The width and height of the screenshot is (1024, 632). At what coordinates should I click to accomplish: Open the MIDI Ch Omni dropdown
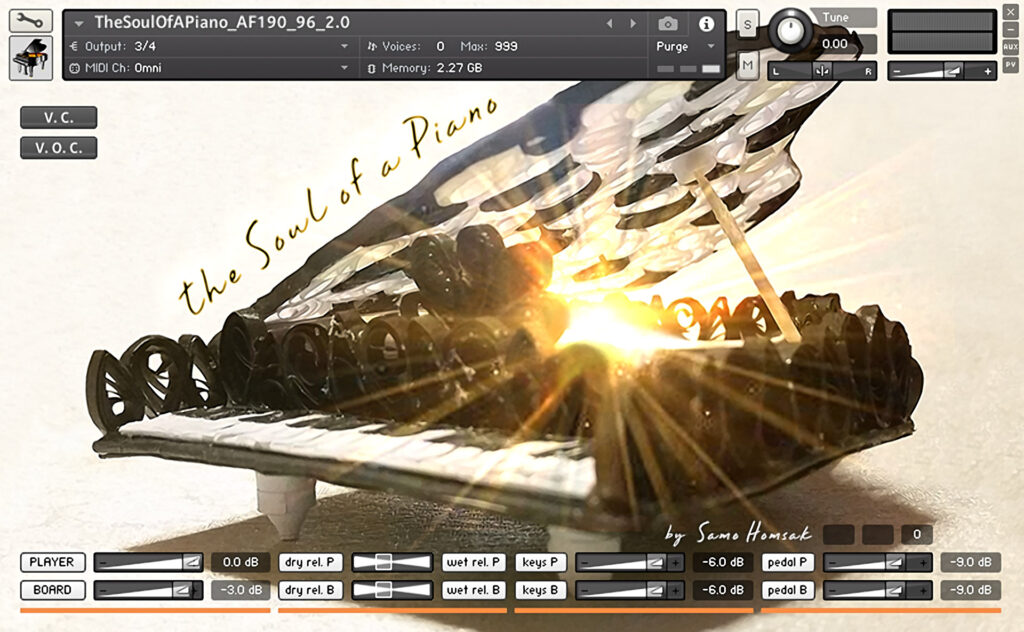[x=345, y=68]
